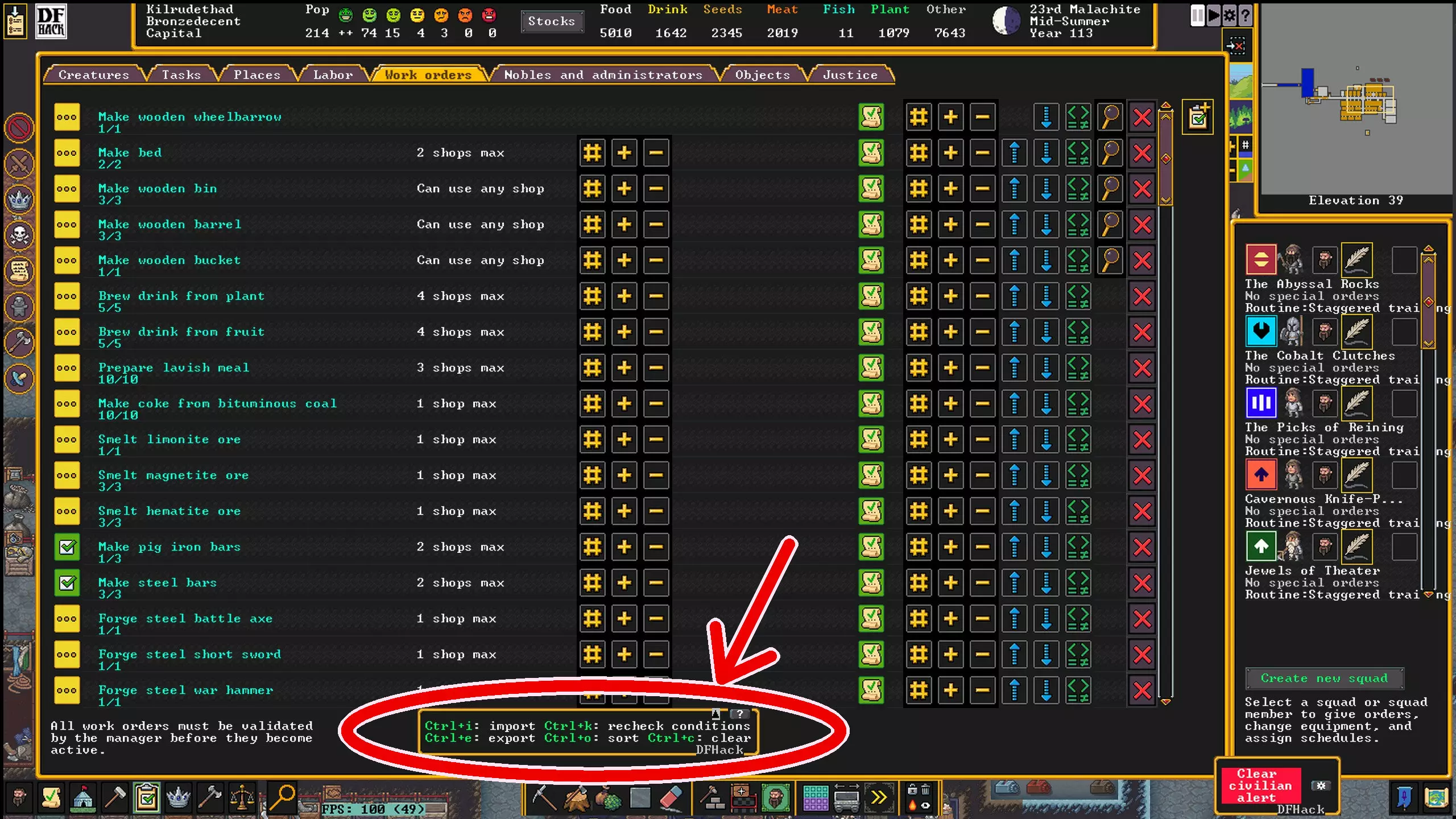Move Make wooden barrel order up
The image size is (1456, 819).
coord(1014,224)
